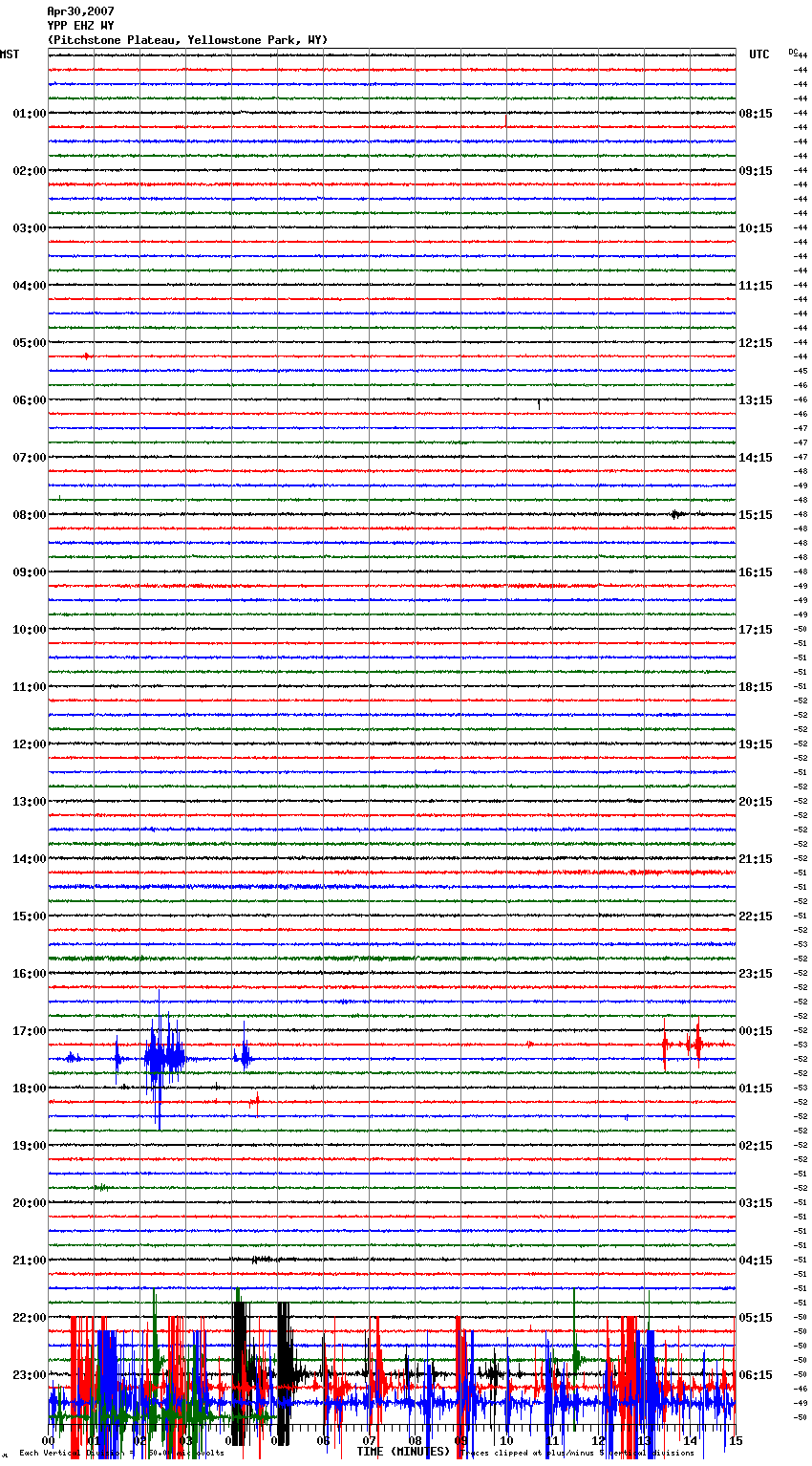Click the "00" minute tick label
Screen dimensions: 812x1466
coord(48,1441)
